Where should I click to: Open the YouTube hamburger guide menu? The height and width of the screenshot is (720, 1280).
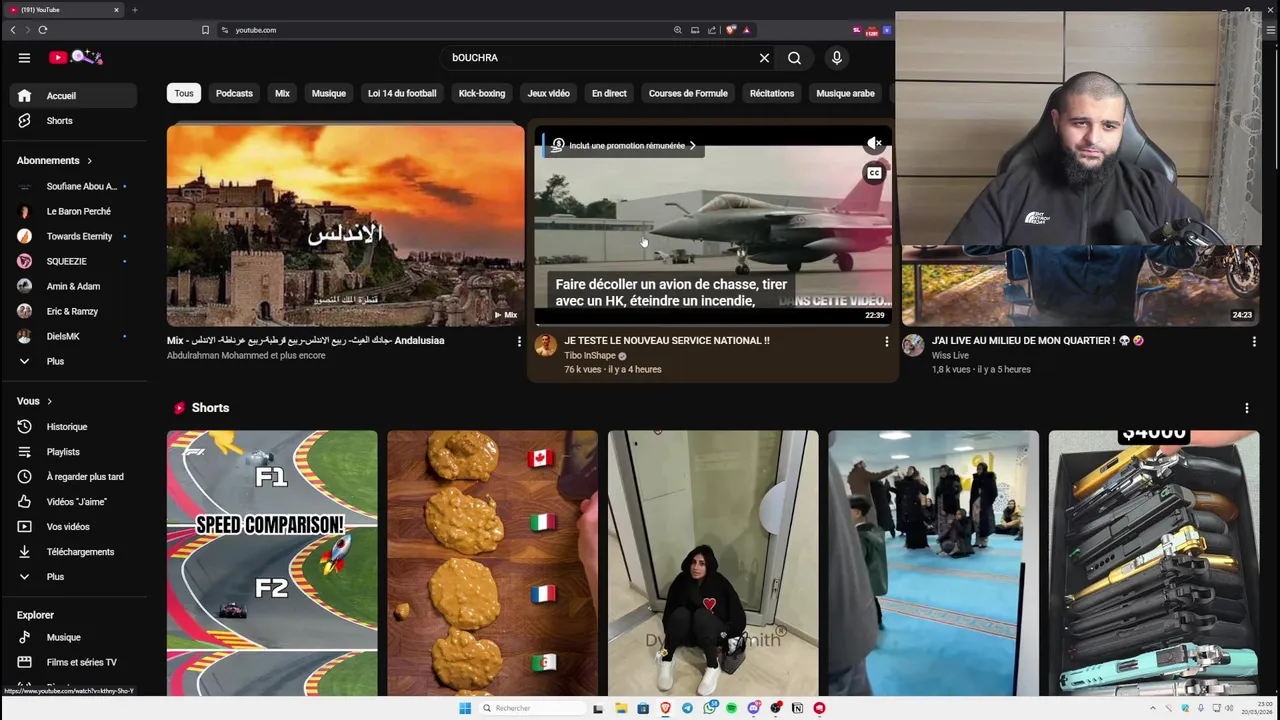point(24,57)
